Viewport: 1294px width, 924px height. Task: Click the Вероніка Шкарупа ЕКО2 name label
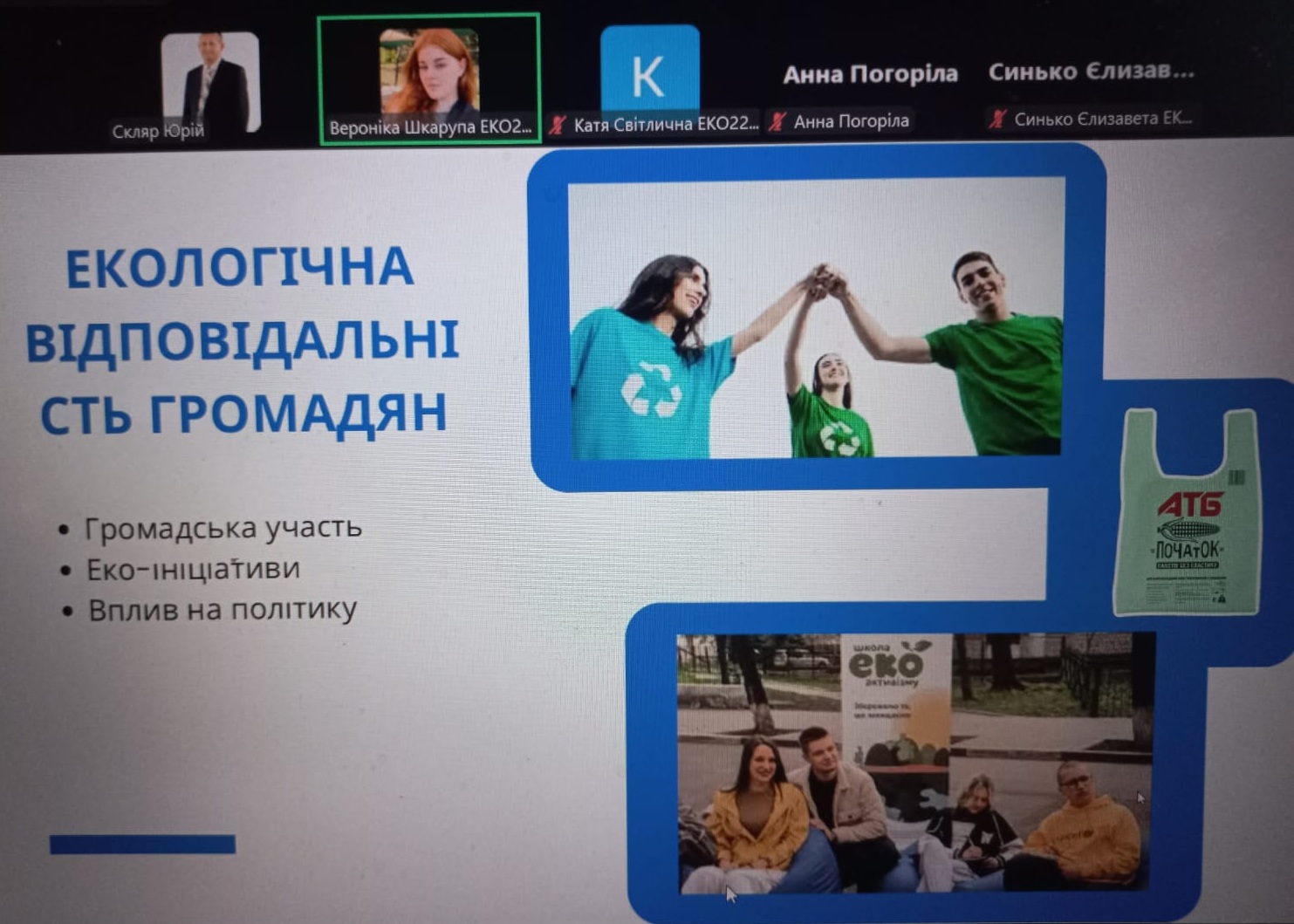(x=429, y=127)
